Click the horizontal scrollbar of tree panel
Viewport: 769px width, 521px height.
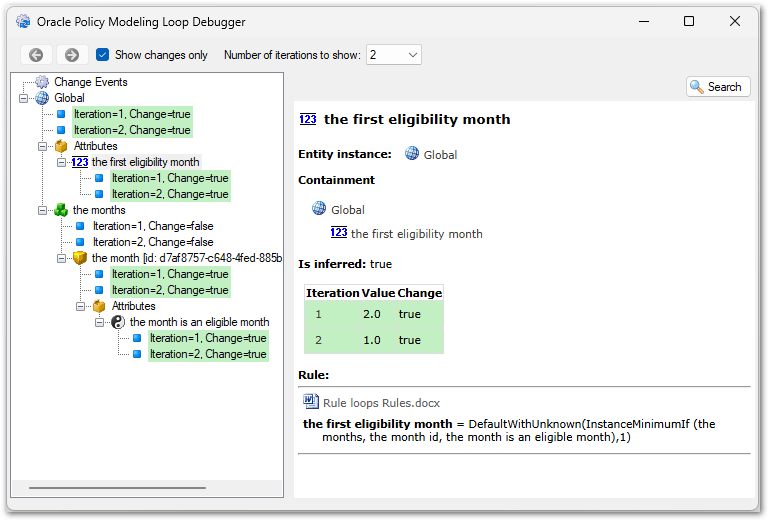coord(117,488)
